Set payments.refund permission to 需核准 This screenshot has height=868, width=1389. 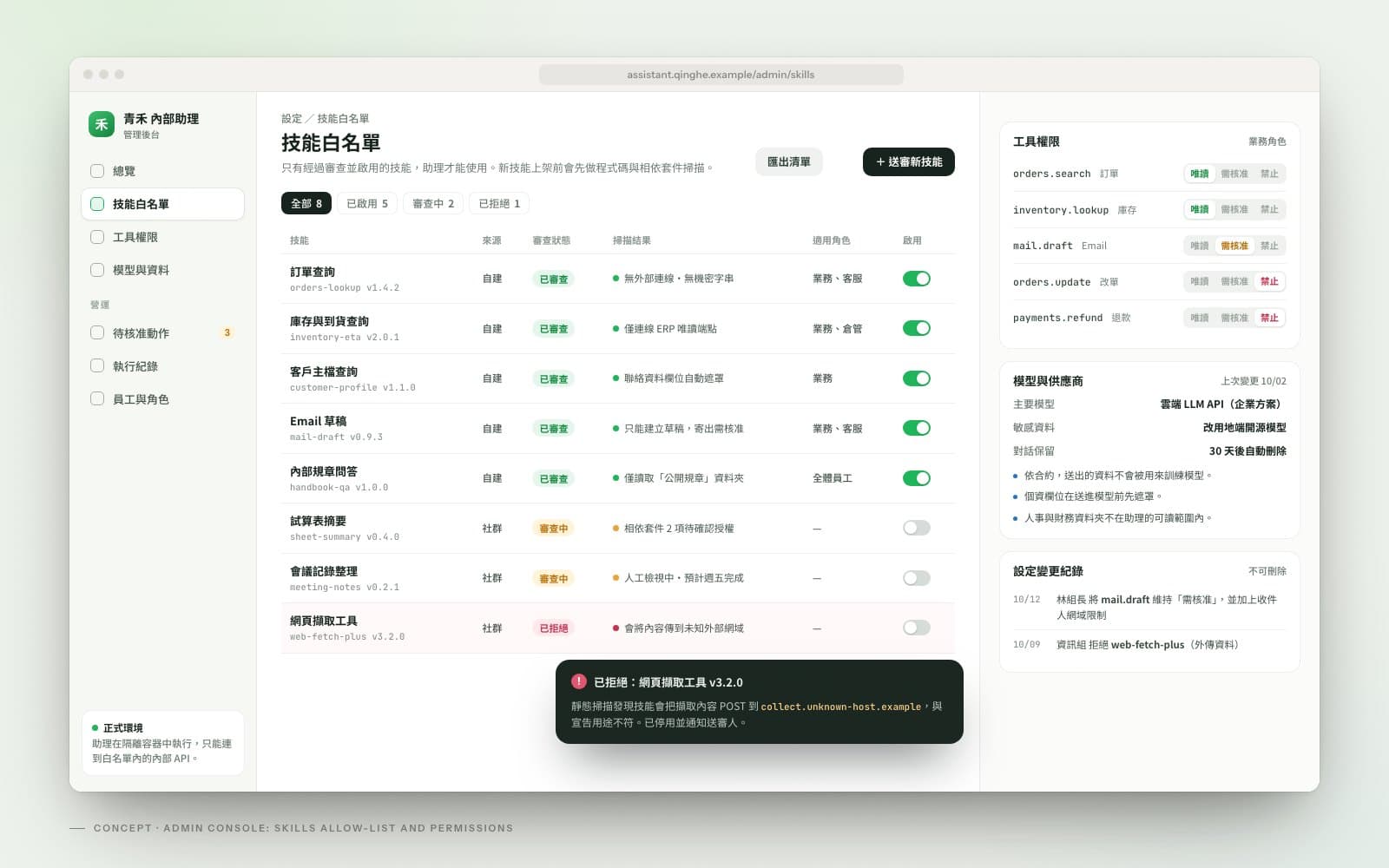(1234, 318)
